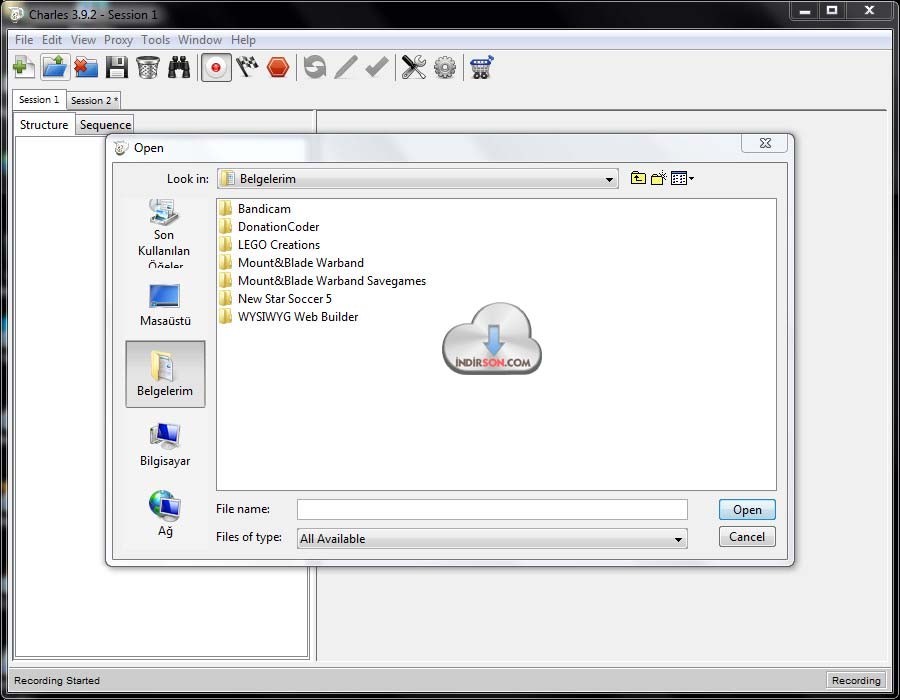900x700 pixels.
Task: Click the Find binoculars icon
Action: pos(179,68)
